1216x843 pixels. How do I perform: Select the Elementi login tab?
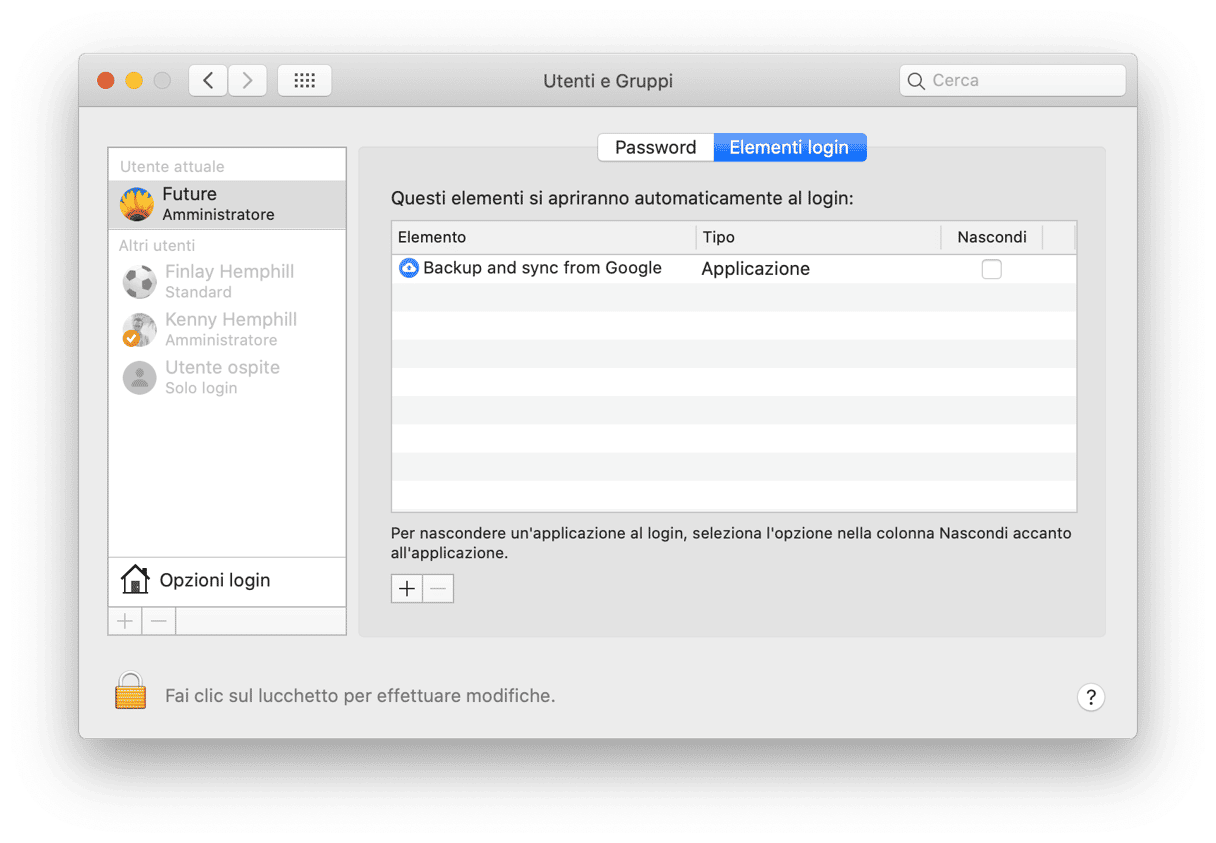point(789,147)
